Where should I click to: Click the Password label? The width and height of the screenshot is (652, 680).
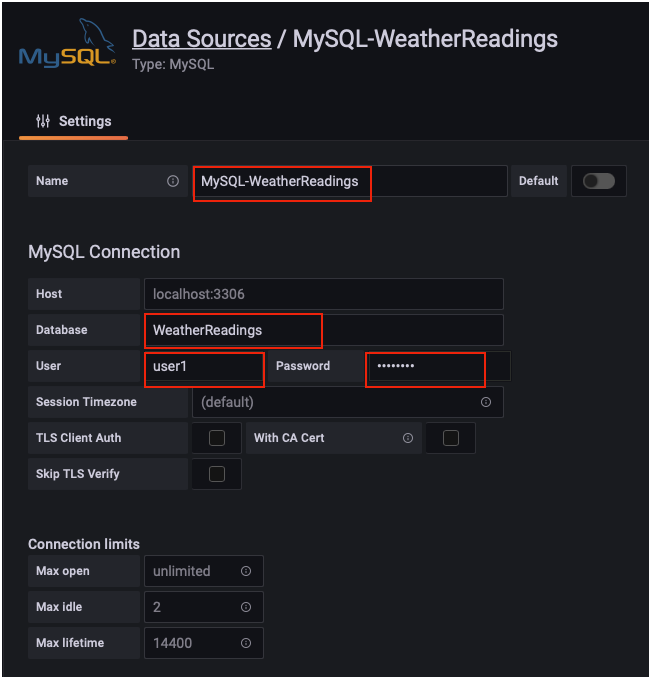click(303, 366)
